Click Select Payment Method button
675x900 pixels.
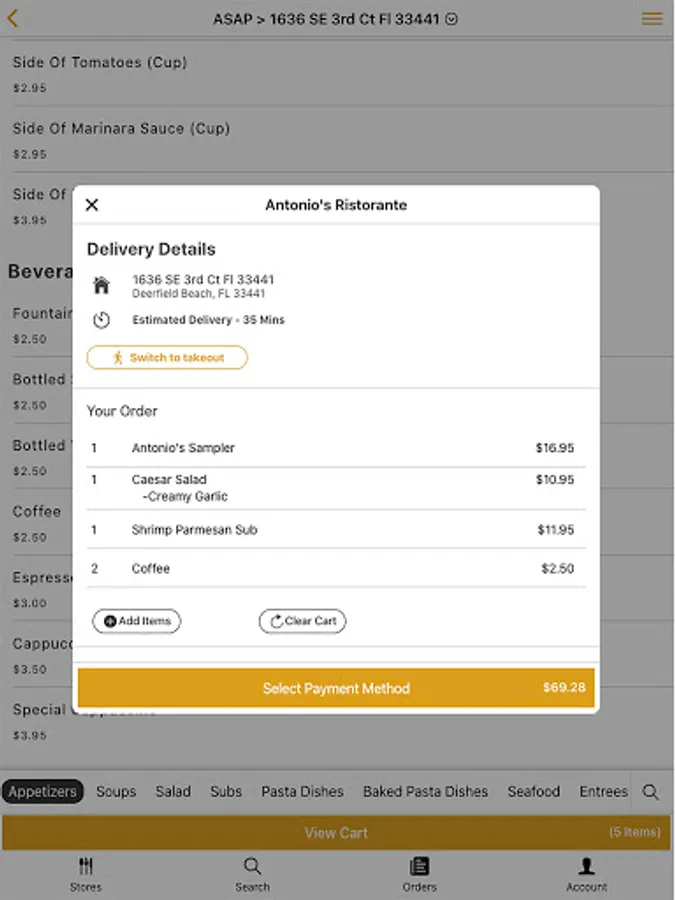[336, 688]
